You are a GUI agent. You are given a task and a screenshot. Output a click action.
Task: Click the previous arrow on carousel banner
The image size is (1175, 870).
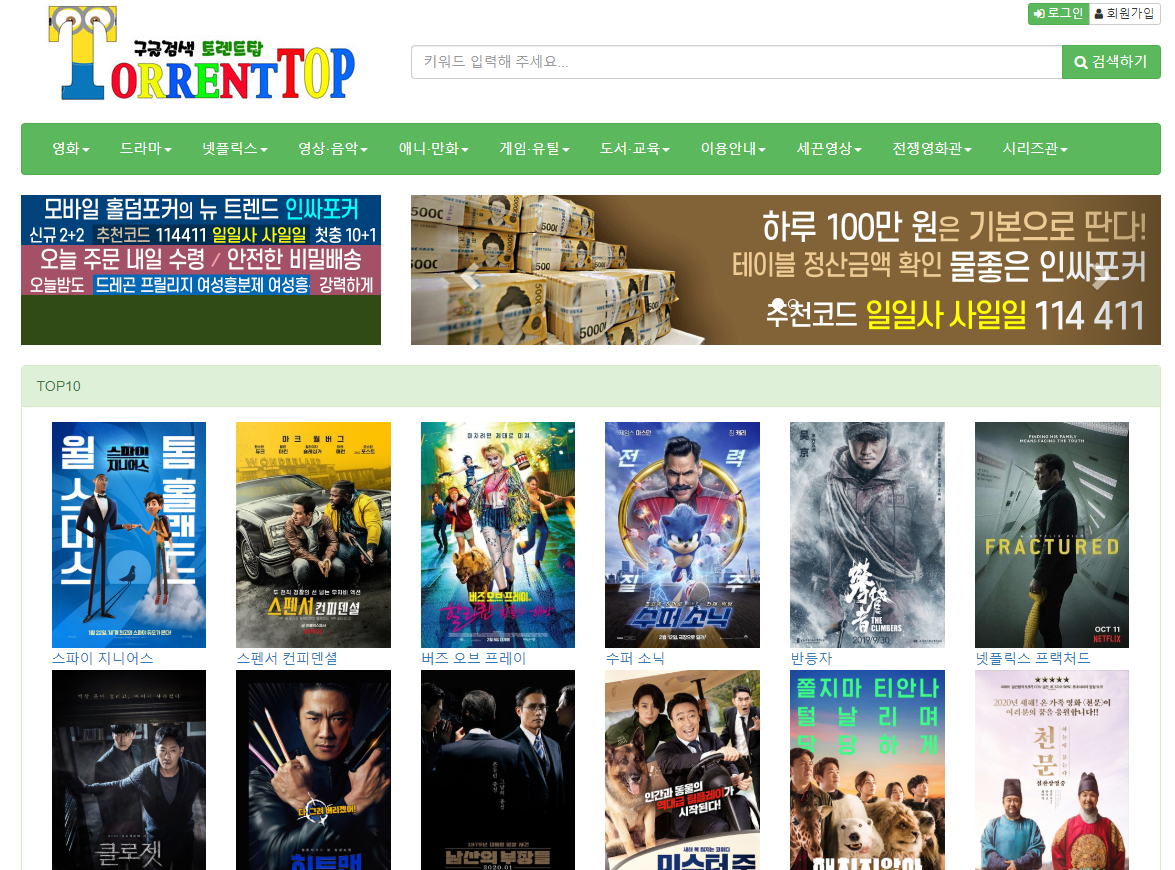pos(470,277)
